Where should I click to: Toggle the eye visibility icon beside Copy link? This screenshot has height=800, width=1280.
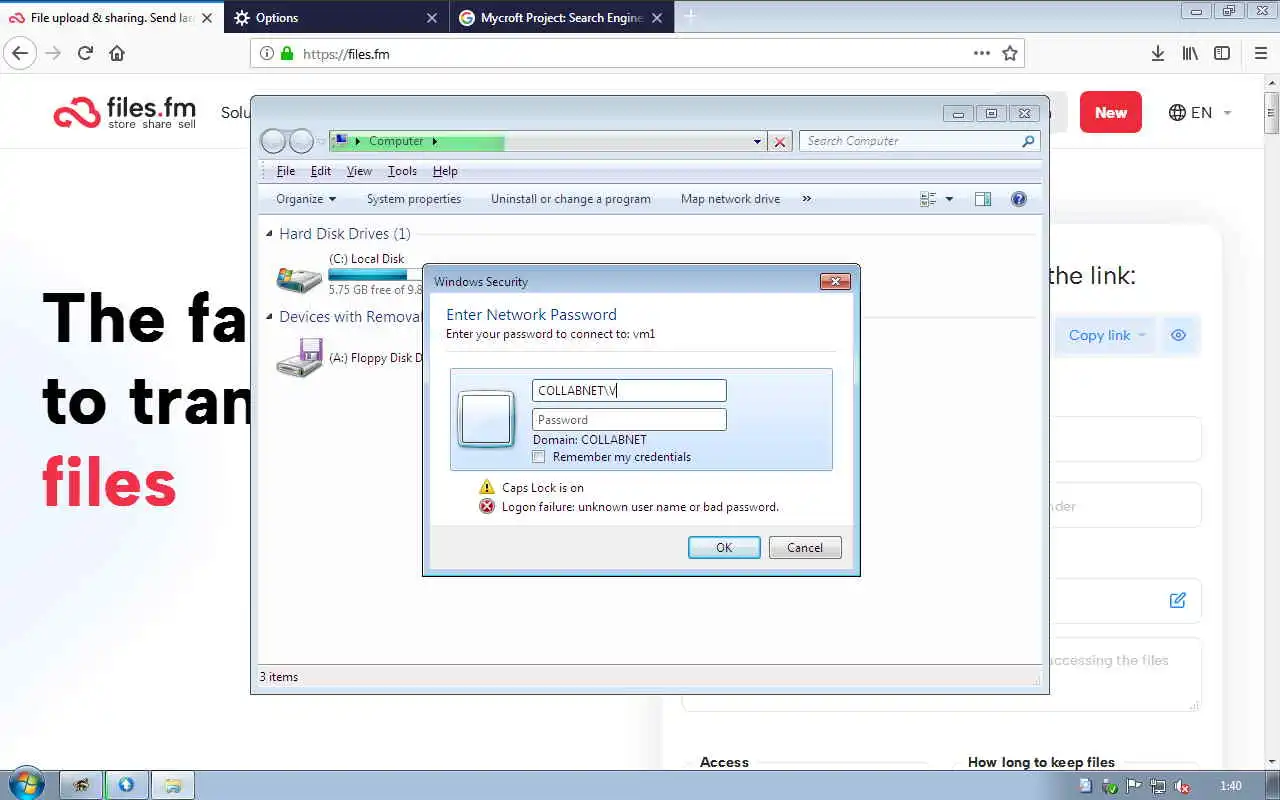click(x=1178, y=335)
